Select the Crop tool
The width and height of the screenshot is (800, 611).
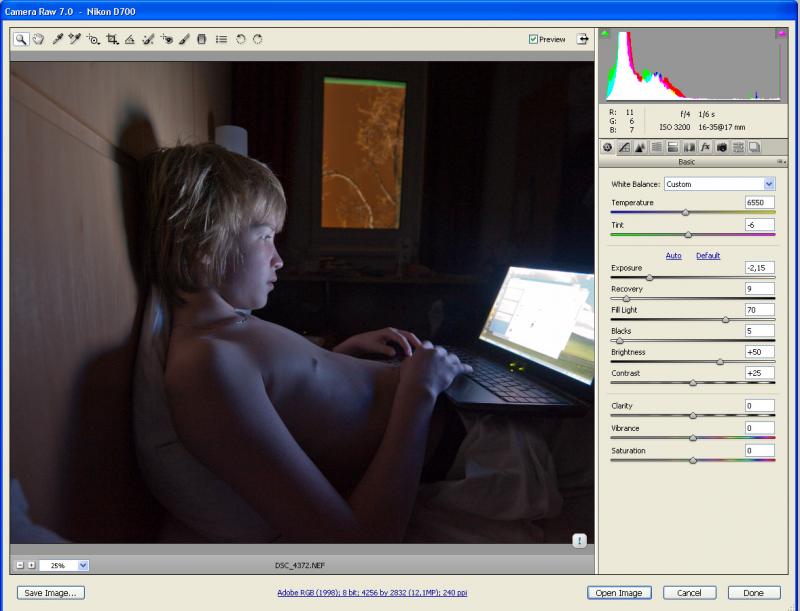(112, 39)
